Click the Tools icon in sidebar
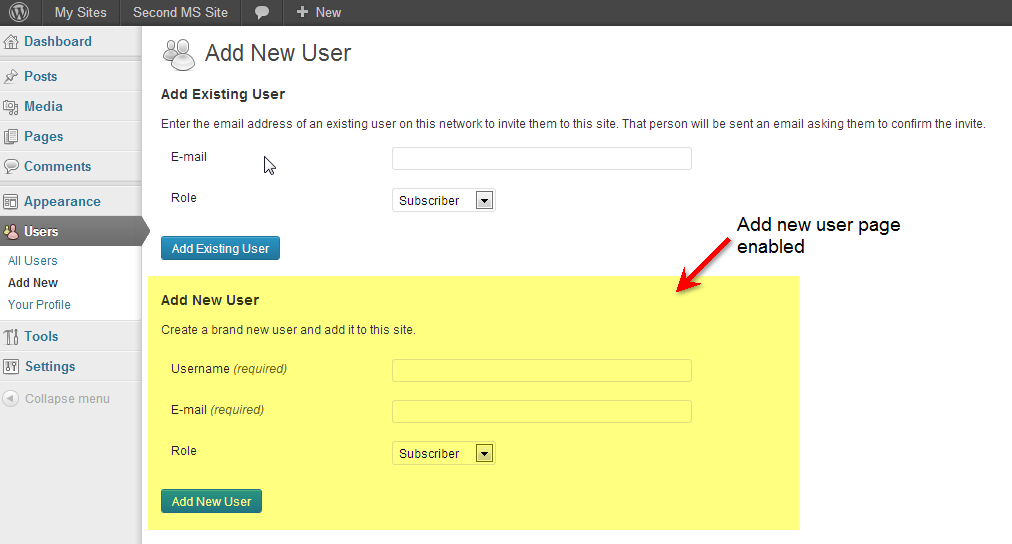 [11, 337]
